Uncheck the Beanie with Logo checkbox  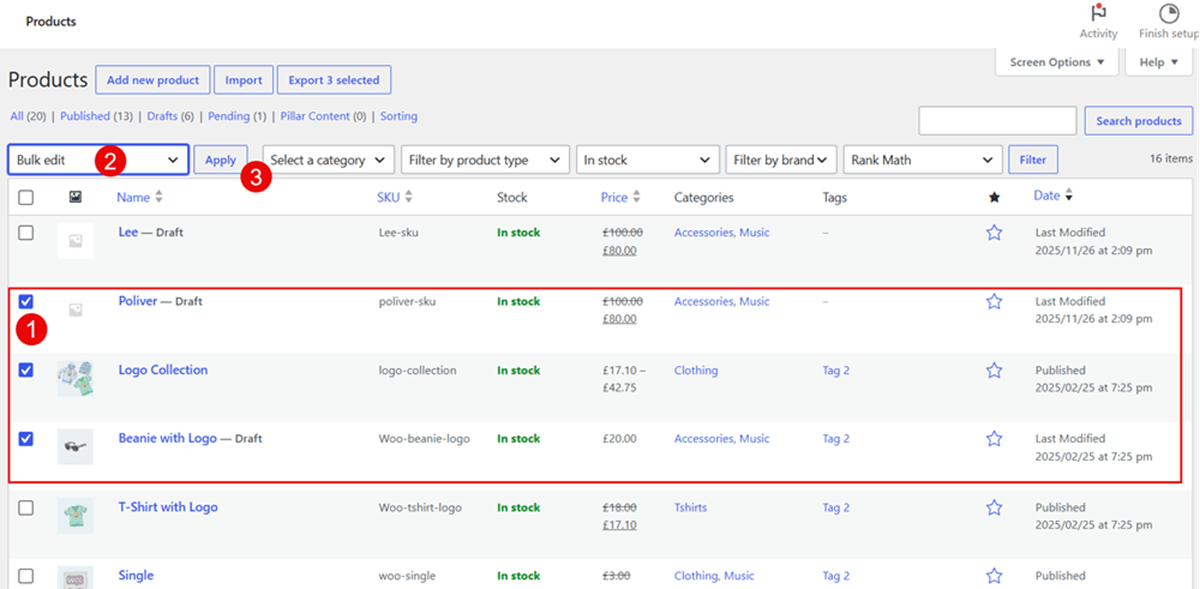(x=26, y=438)
